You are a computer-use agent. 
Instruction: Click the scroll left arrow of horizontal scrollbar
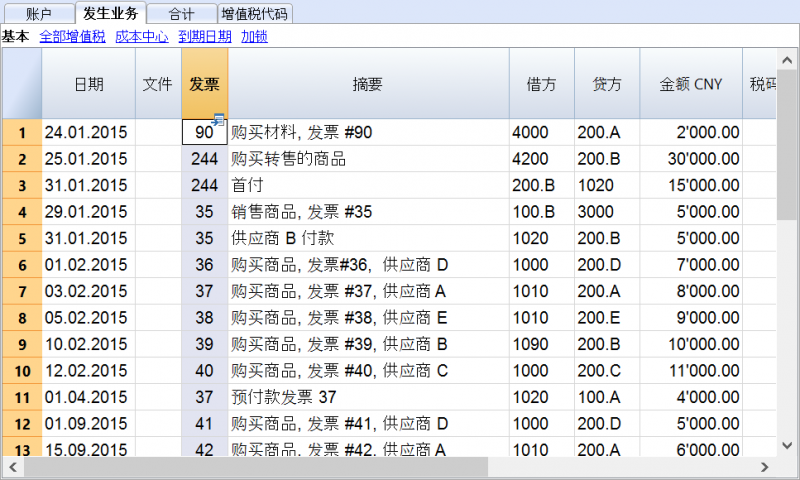(13, 467)
